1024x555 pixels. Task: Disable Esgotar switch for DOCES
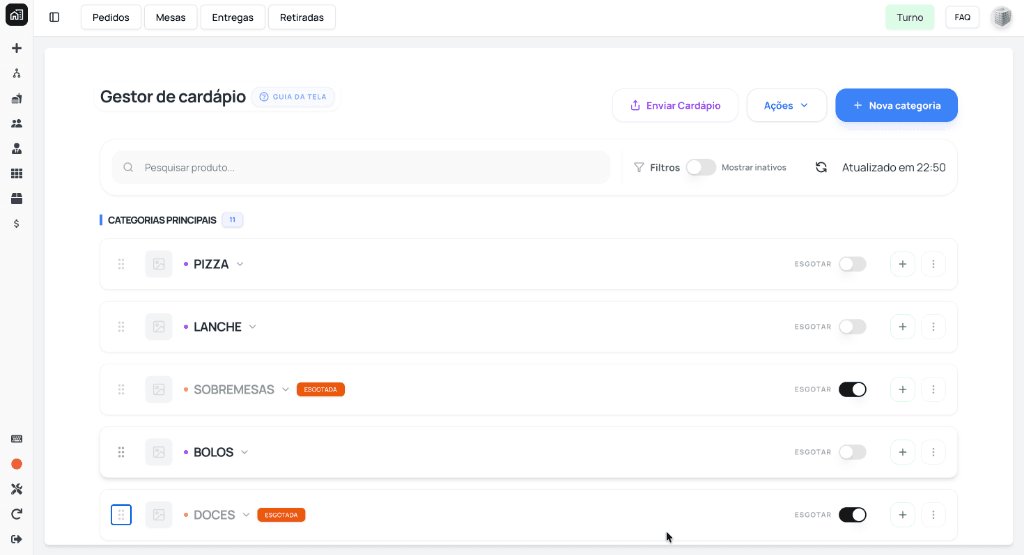(852, 515)
